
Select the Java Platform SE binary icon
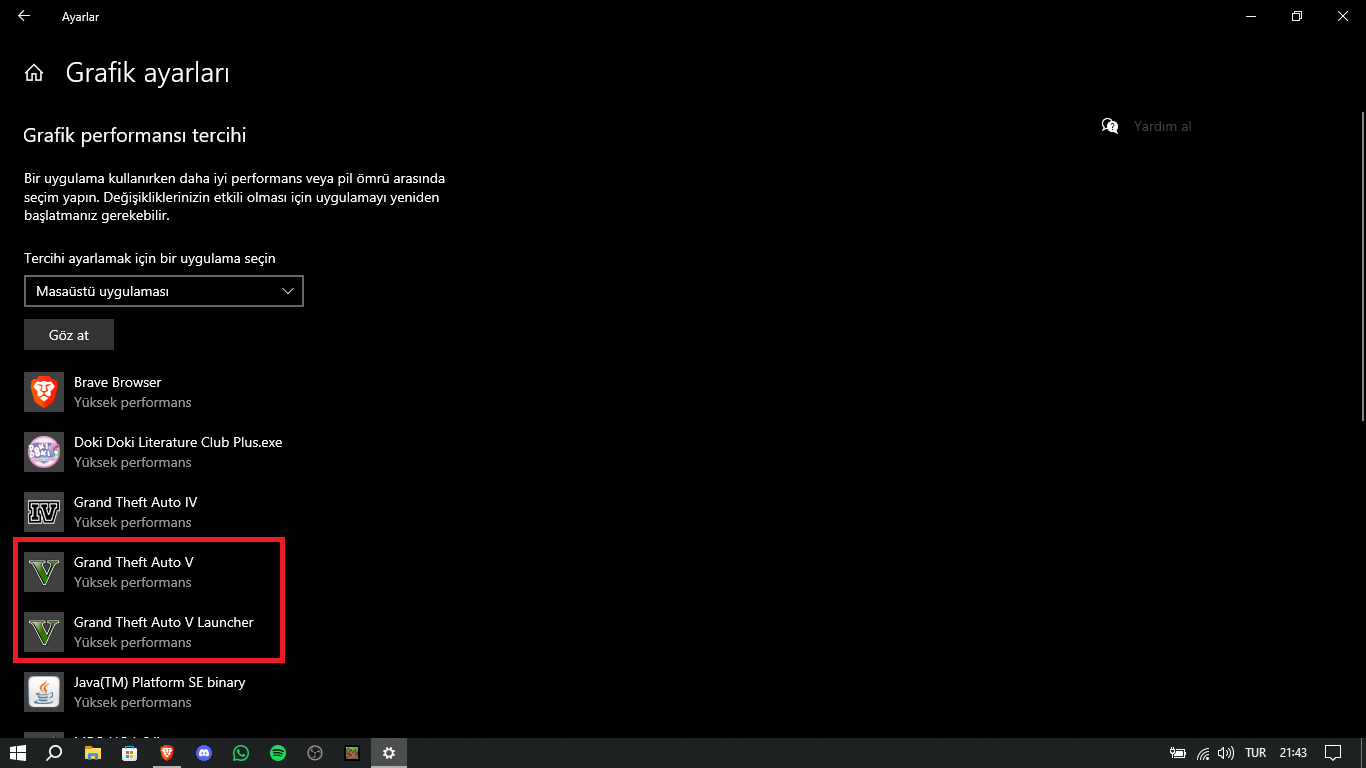coord(44,692)
